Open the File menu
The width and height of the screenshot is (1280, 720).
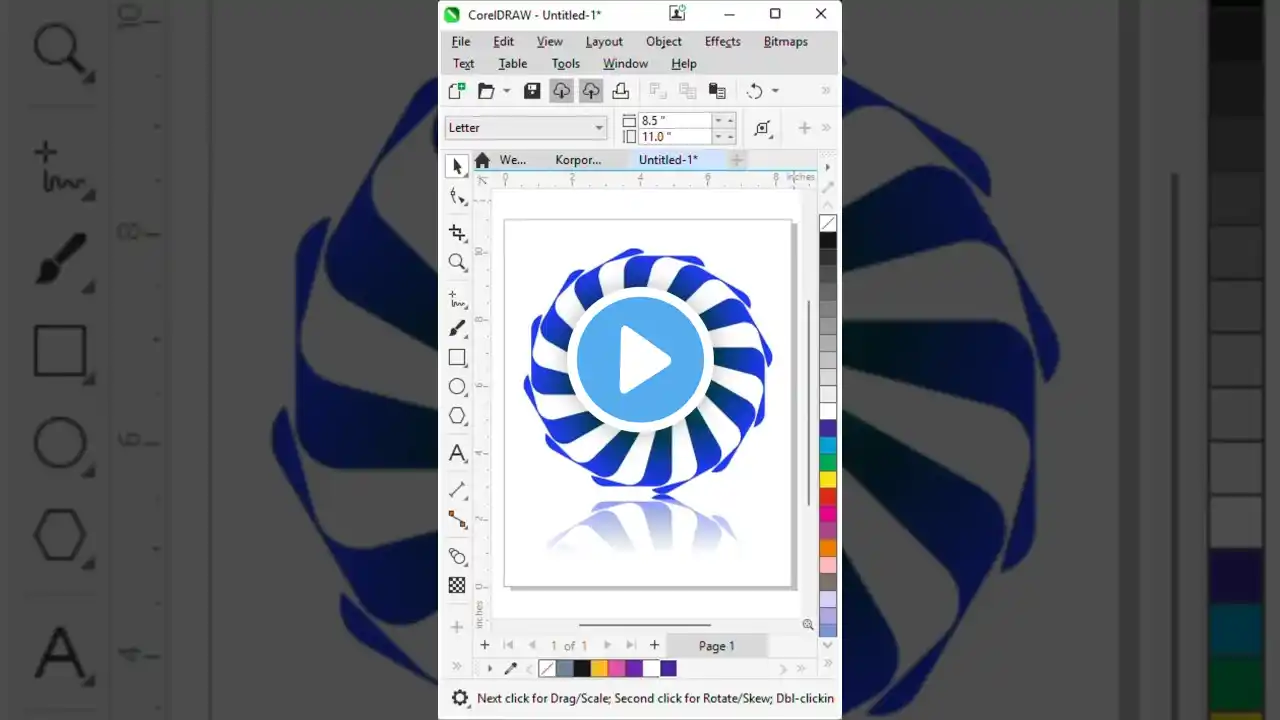[461, 42]
